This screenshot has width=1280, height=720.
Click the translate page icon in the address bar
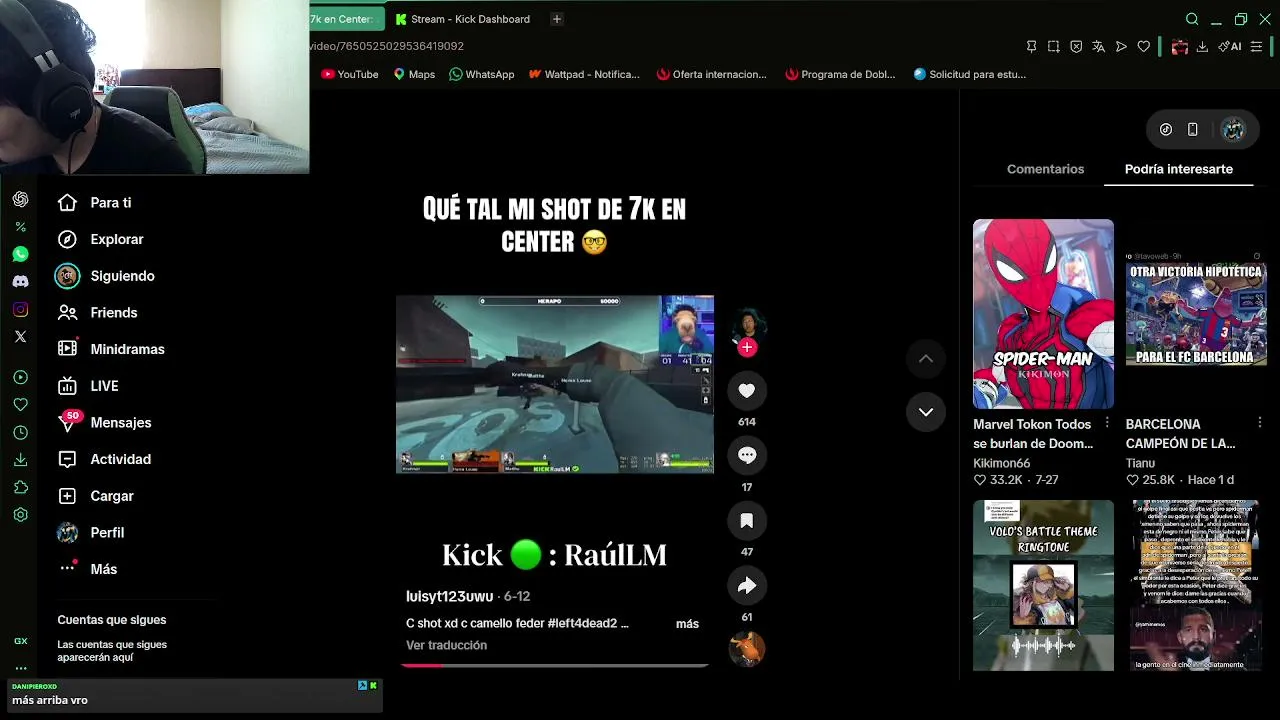pos(1099,46)
